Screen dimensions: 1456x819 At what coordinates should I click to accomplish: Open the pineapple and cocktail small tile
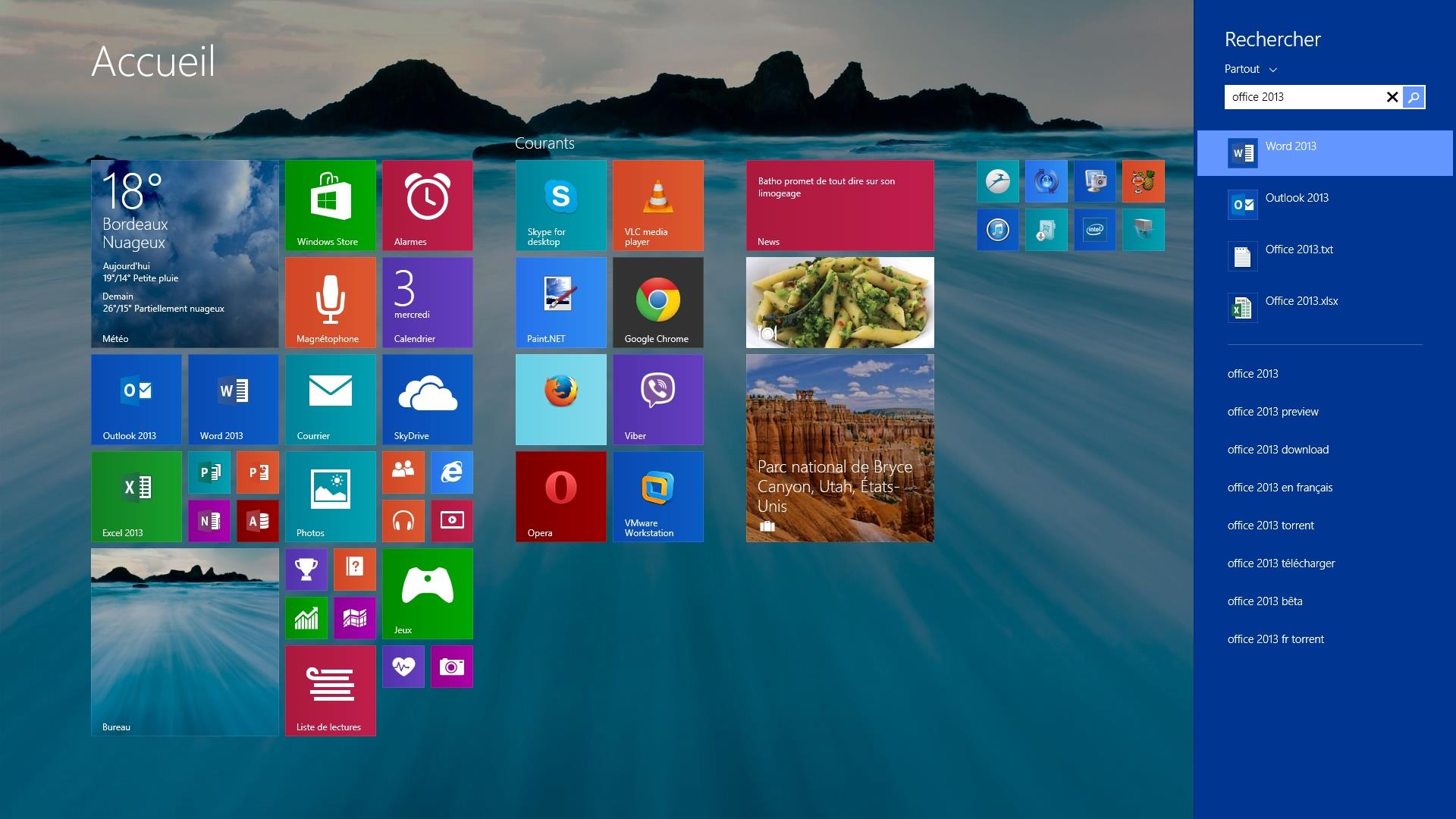[1144, 181]
